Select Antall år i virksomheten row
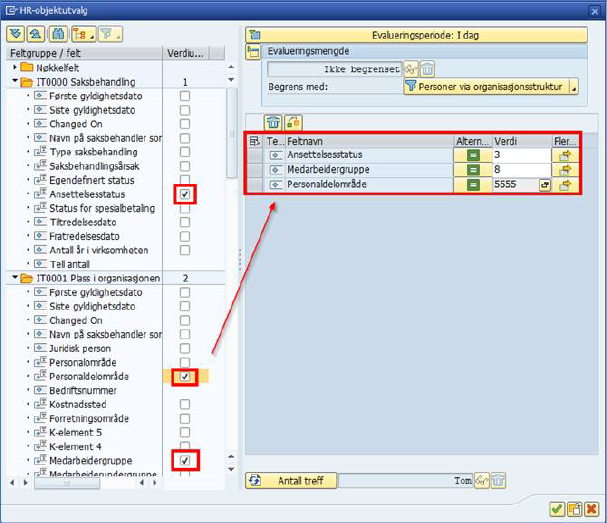607x523 pixels. tap(99, 250)
